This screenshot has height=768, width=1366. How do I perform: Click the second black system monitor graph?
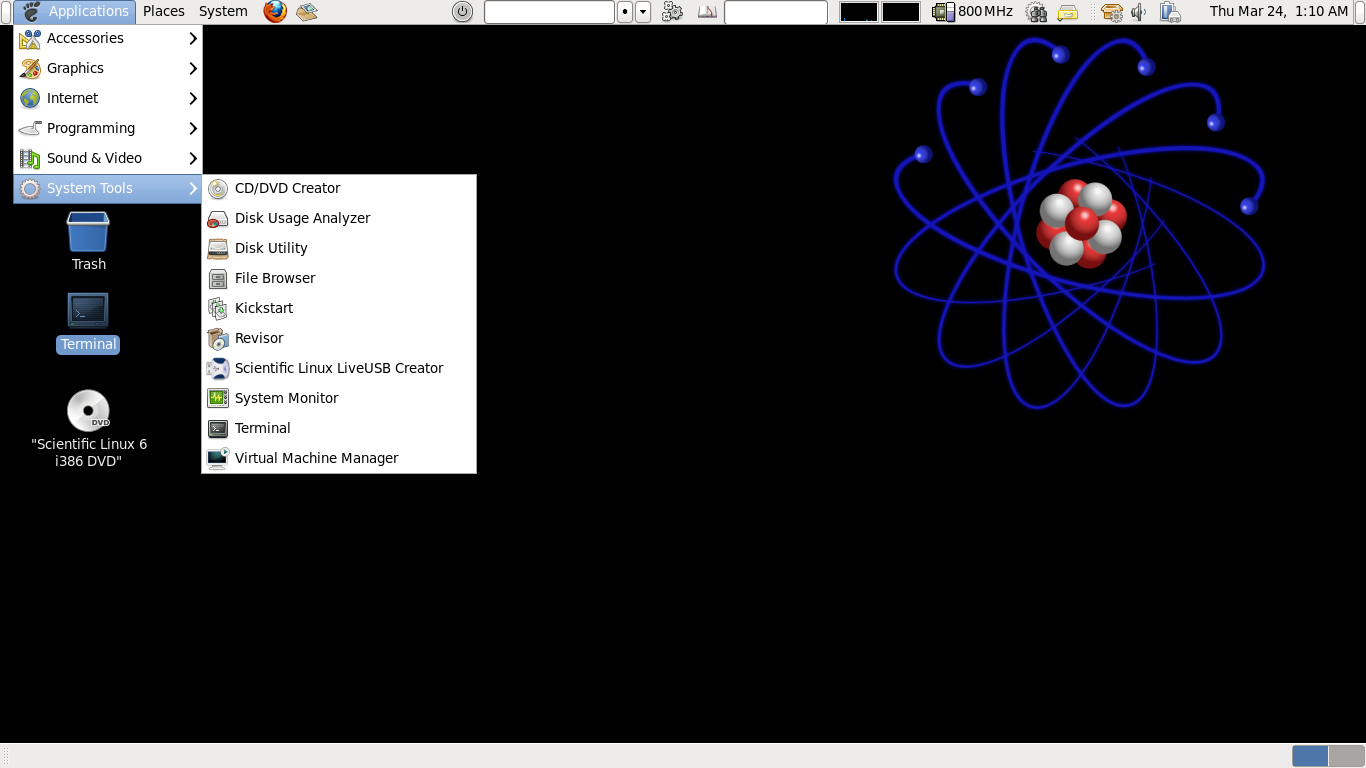click(x=901, y=12)
